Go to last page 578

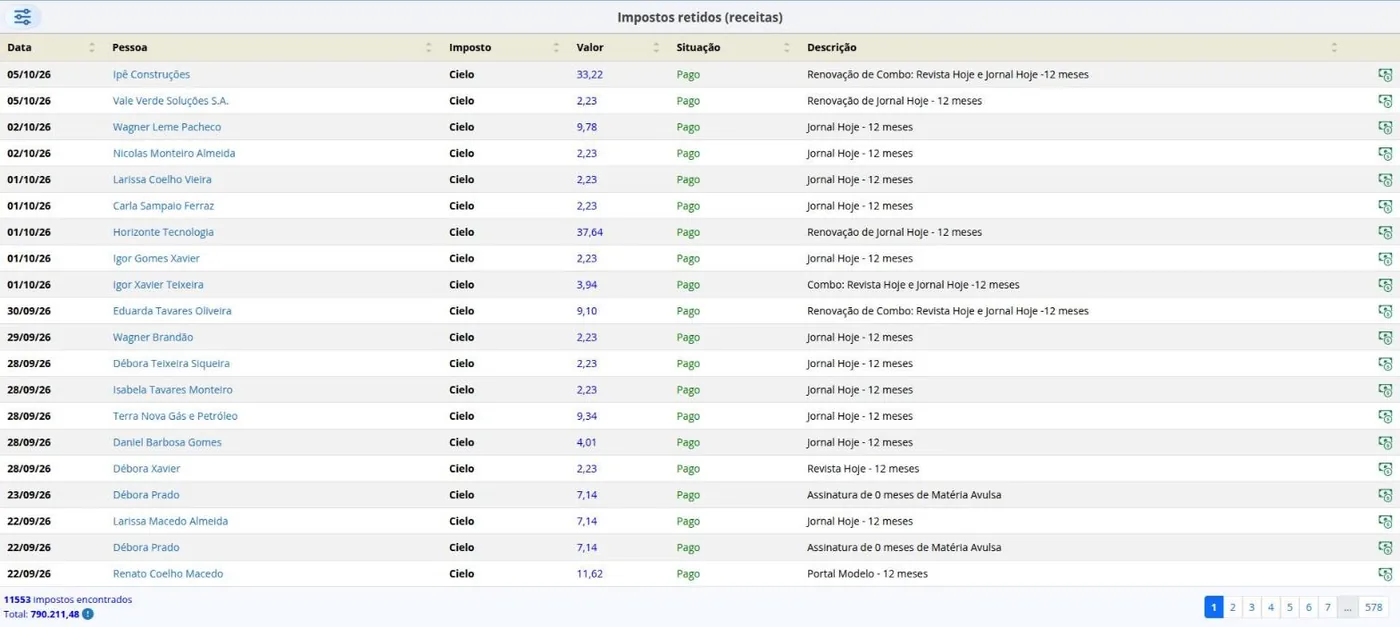[1374, 607]
